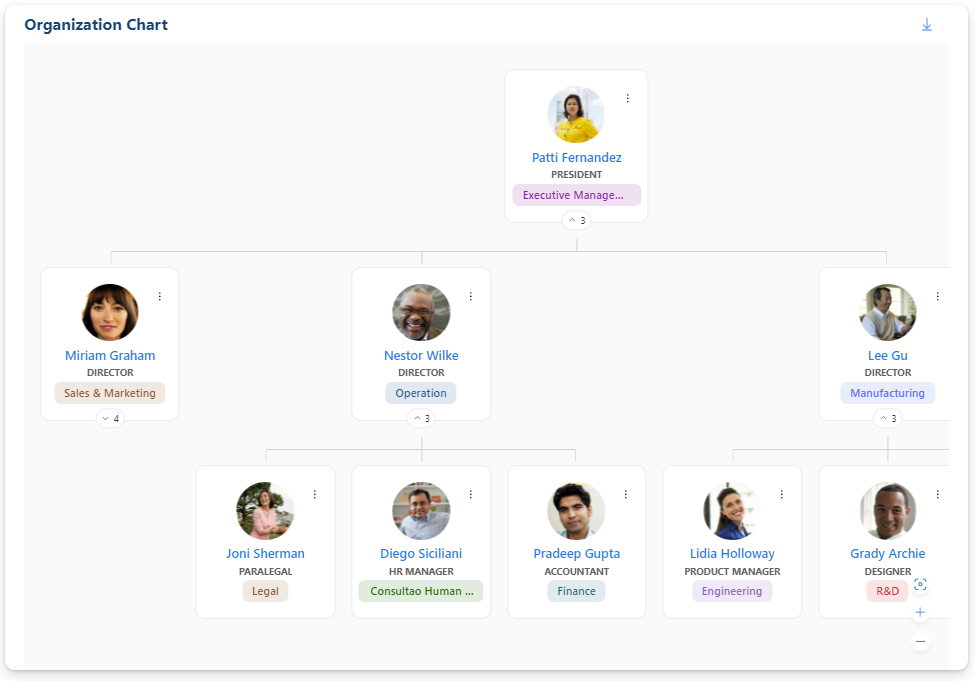This screenshot has height=681, width=976.
Task: View Nestor Wilke's profile
Action: point(421,355)
